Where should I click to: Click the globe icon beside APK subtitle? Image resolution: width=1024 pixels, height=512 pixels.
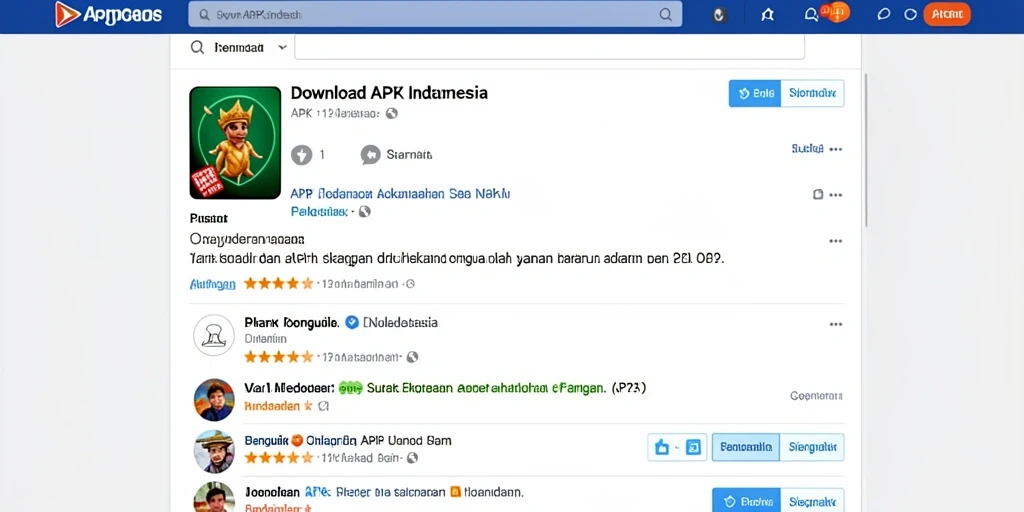pyautogui.click(x=392, y=113)
